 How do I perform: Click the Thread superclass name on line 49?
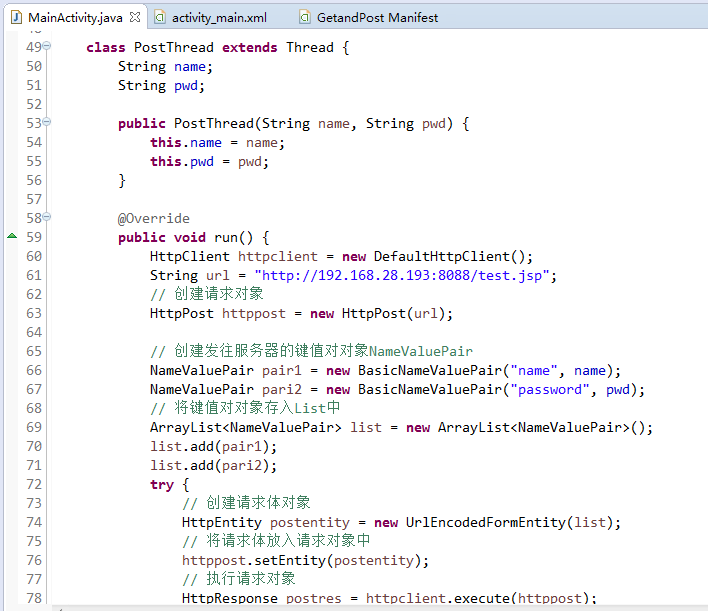coord(310,47)
